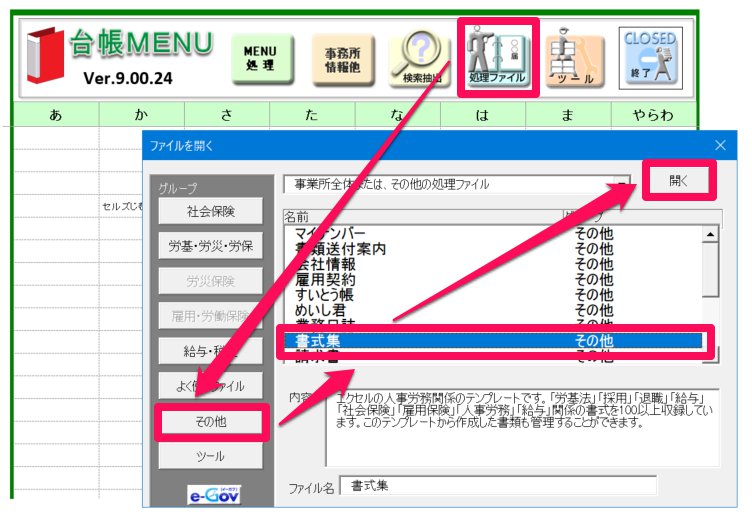Close the ファイルを開く dialog

click(x=720, y=145)
